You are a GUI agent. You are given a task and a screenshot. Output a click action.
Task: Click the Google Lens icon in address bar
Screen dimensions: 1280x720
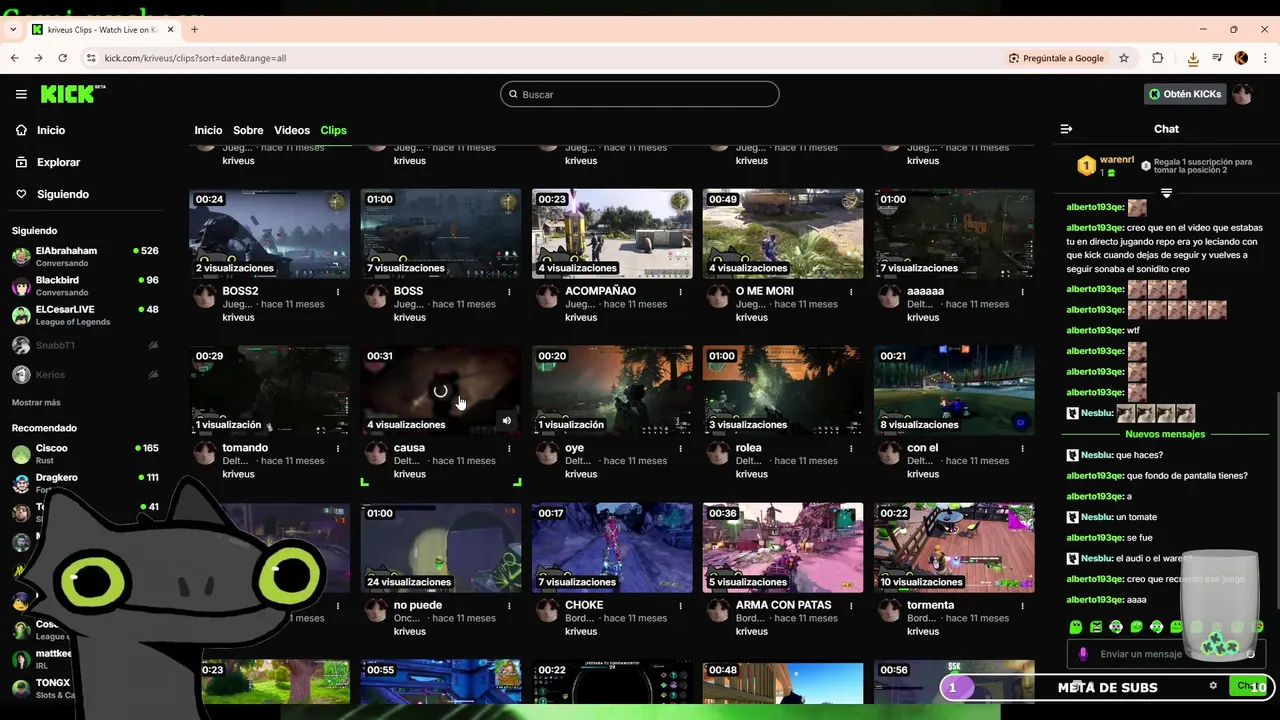pyautogui.click(x=1014, y=58)
